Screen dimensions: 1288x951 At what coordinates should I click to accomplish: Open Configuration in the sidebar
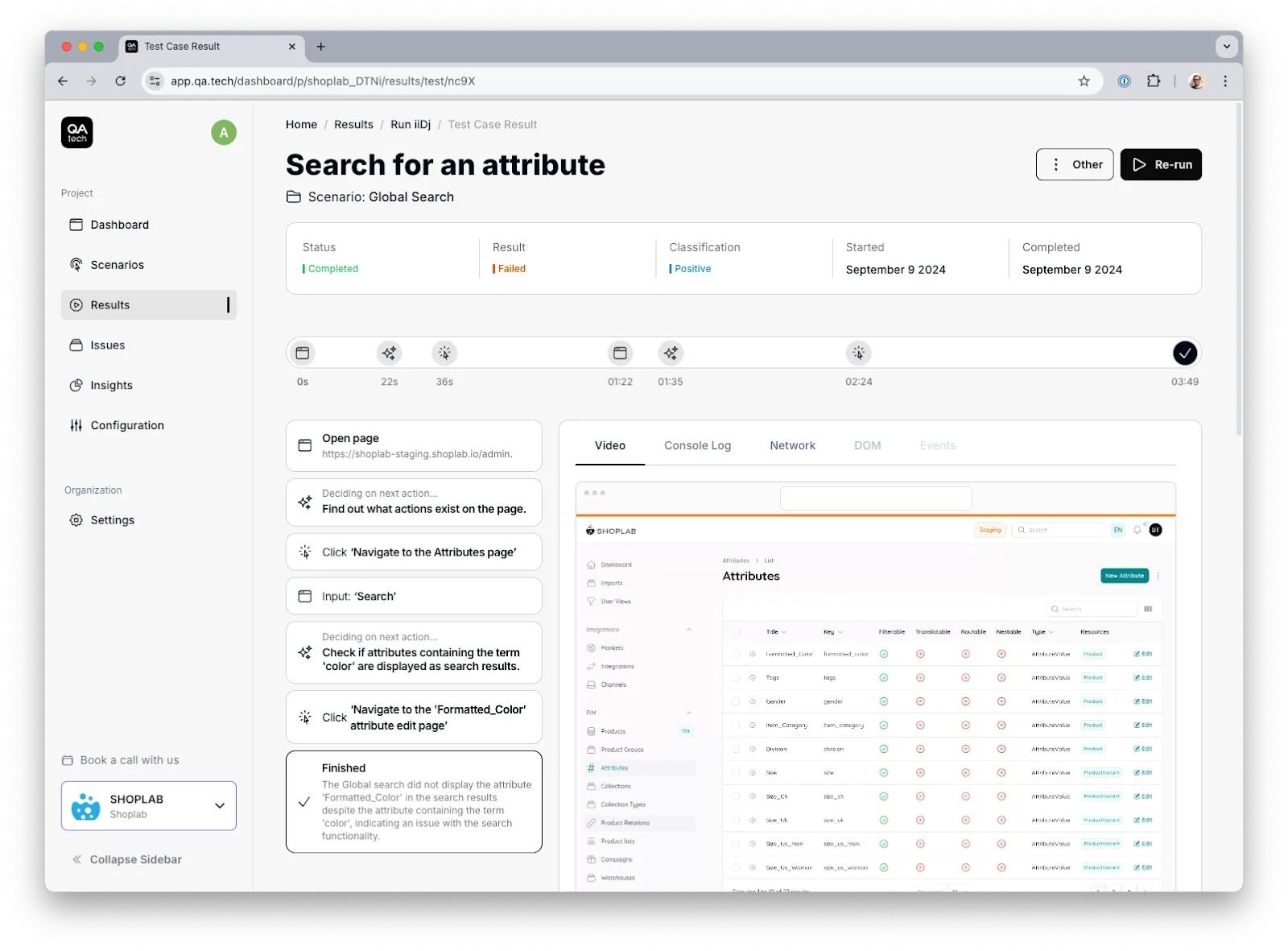pos(148,425)
